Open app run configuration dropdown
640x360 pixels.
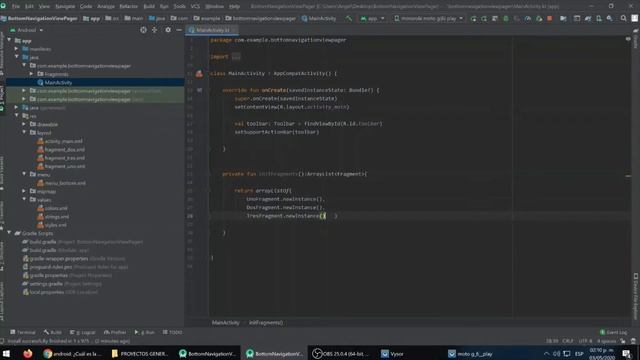(x=372, y=18)
